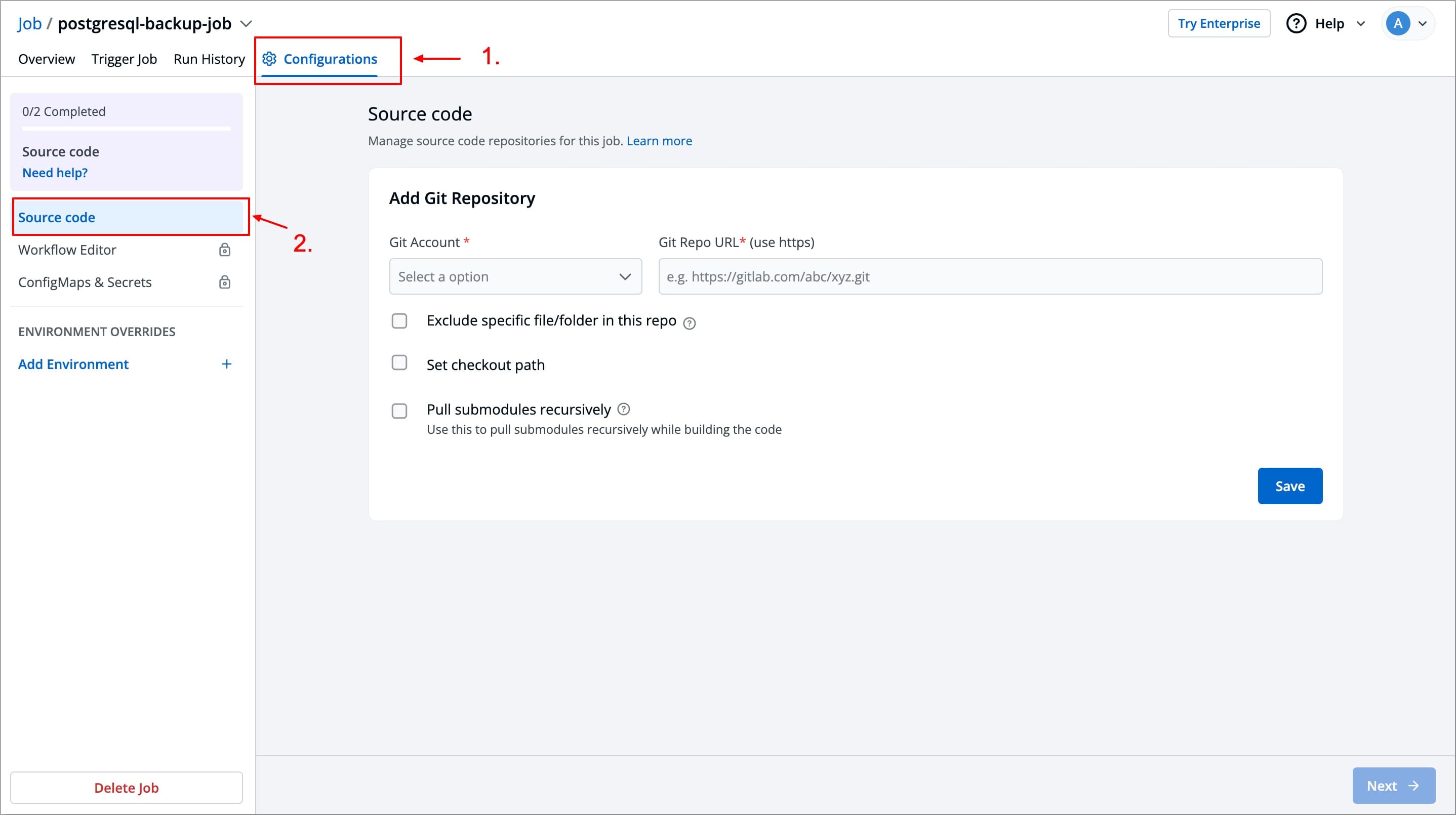Click the plus icon beside Add Environment
Screen dimensions: 1456x815
tap(227, 364)
